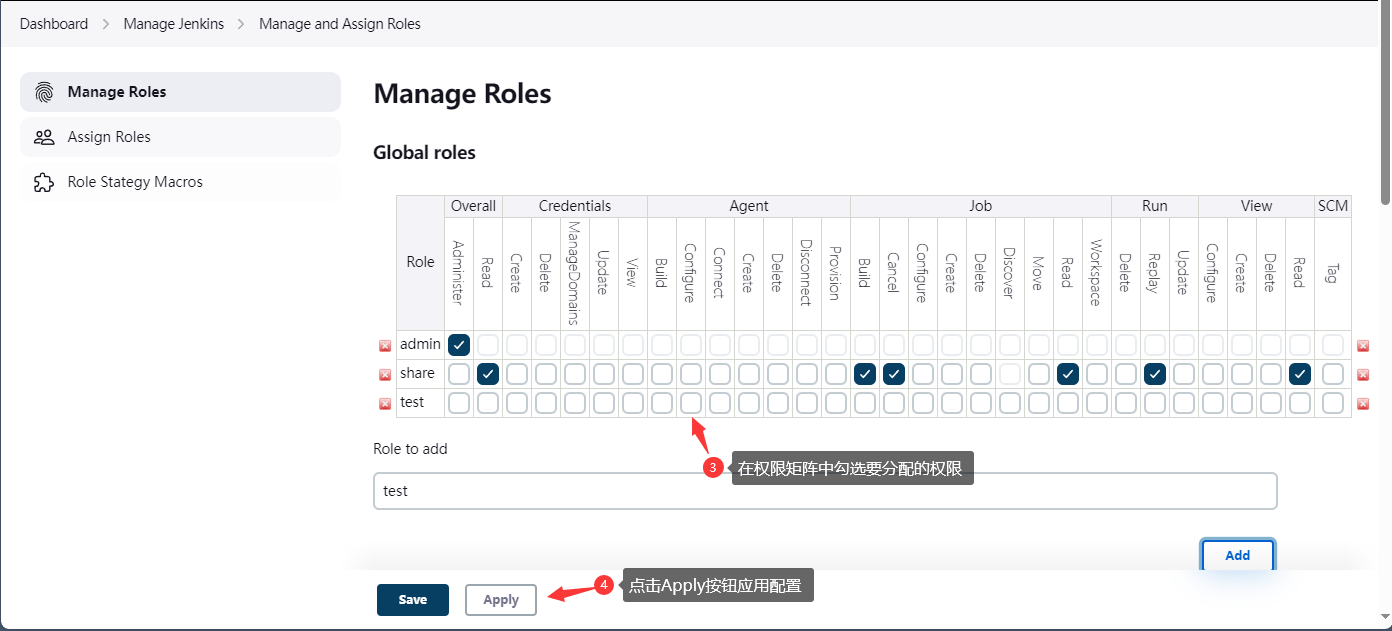Uncheck Overall Administer for admin role
The image size is (1392, 631).
459,345
